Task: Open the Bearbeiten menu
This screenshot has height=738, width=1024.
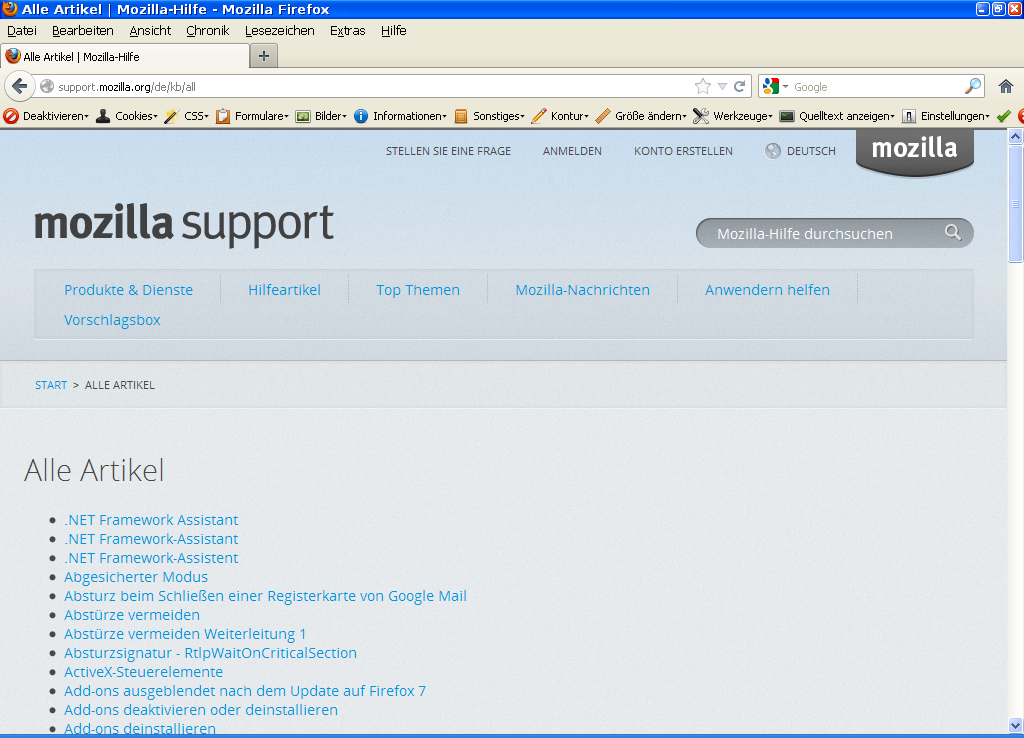Action: point(82,31)
